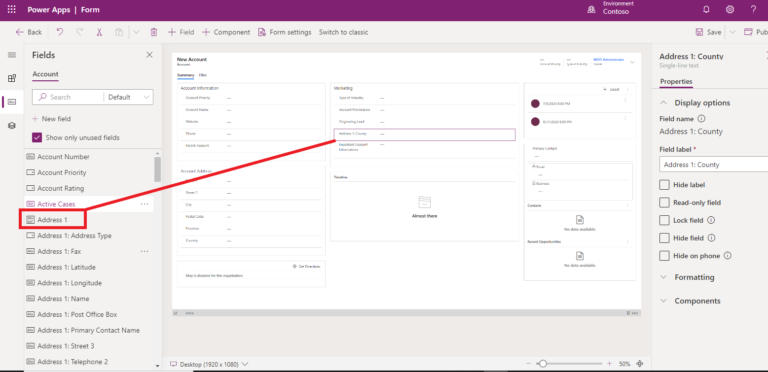Toggle the hamburger menu in left rail
The image size is (768, 372).
12,55
